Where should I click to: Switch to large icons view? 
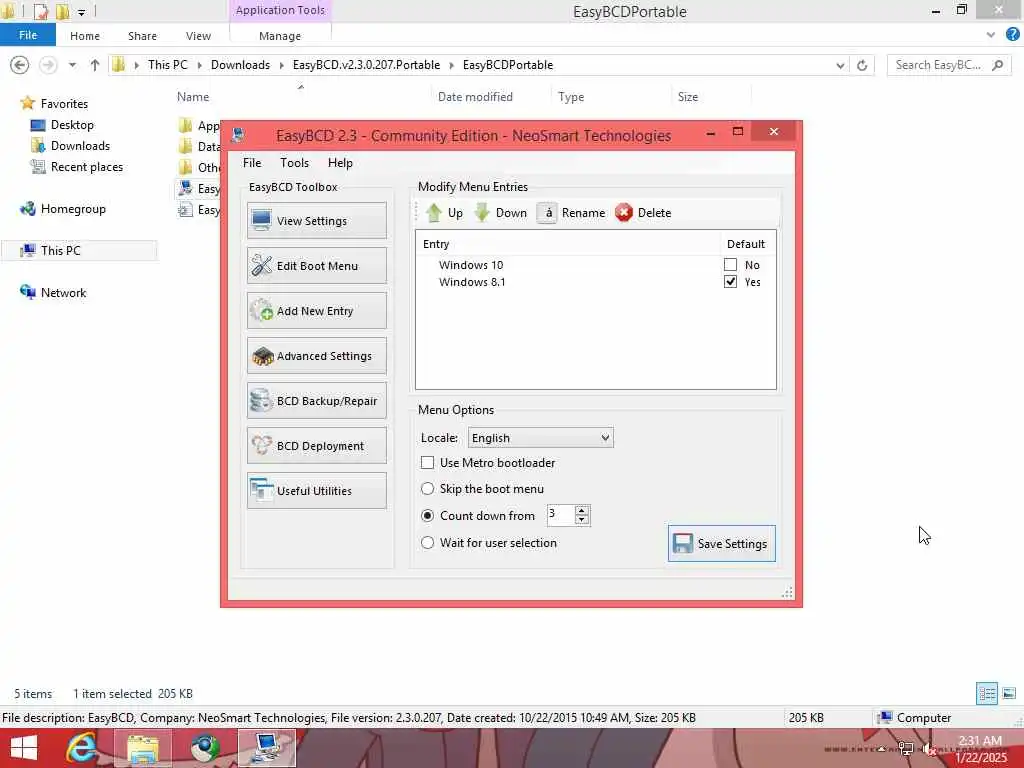(x=1009, y=694)
